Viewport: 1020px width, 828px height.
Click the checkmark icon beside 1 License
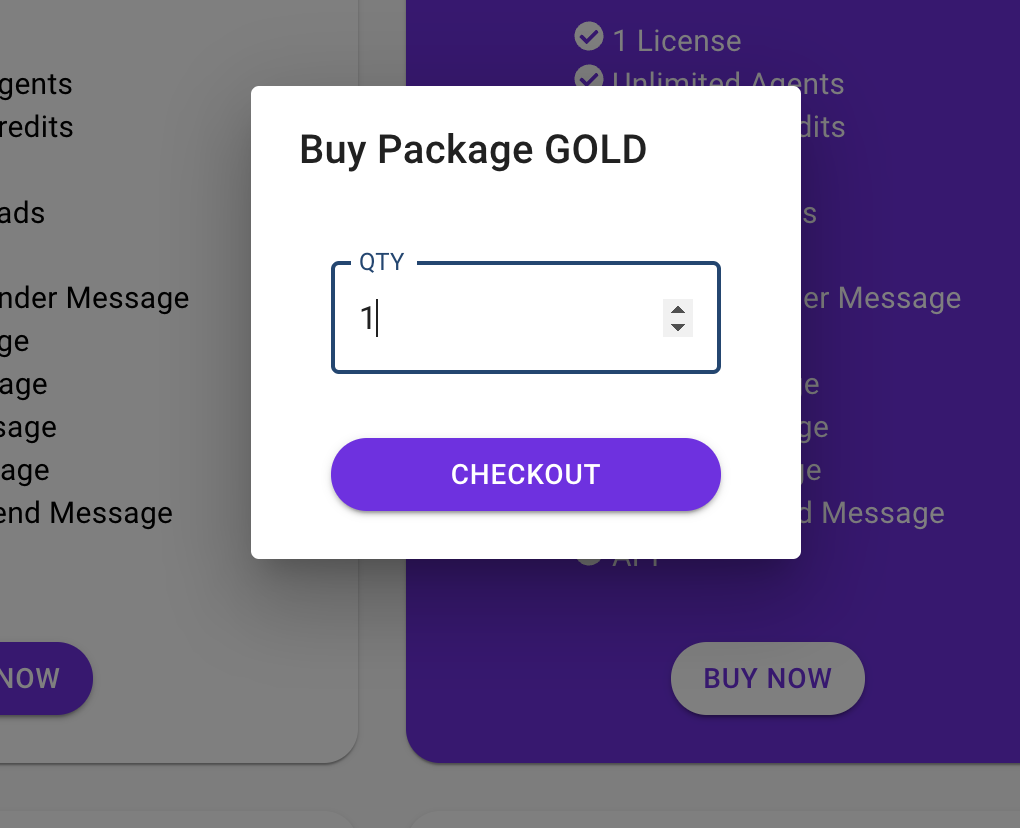[589, 37]
